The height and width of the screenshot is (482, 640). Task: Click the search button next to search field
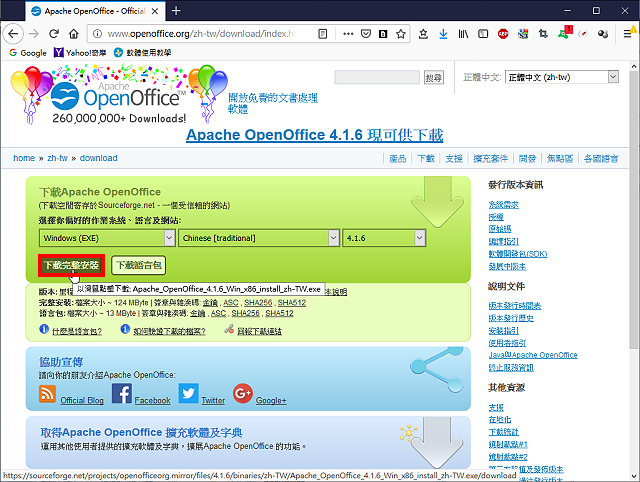click(x=433, y=77)
